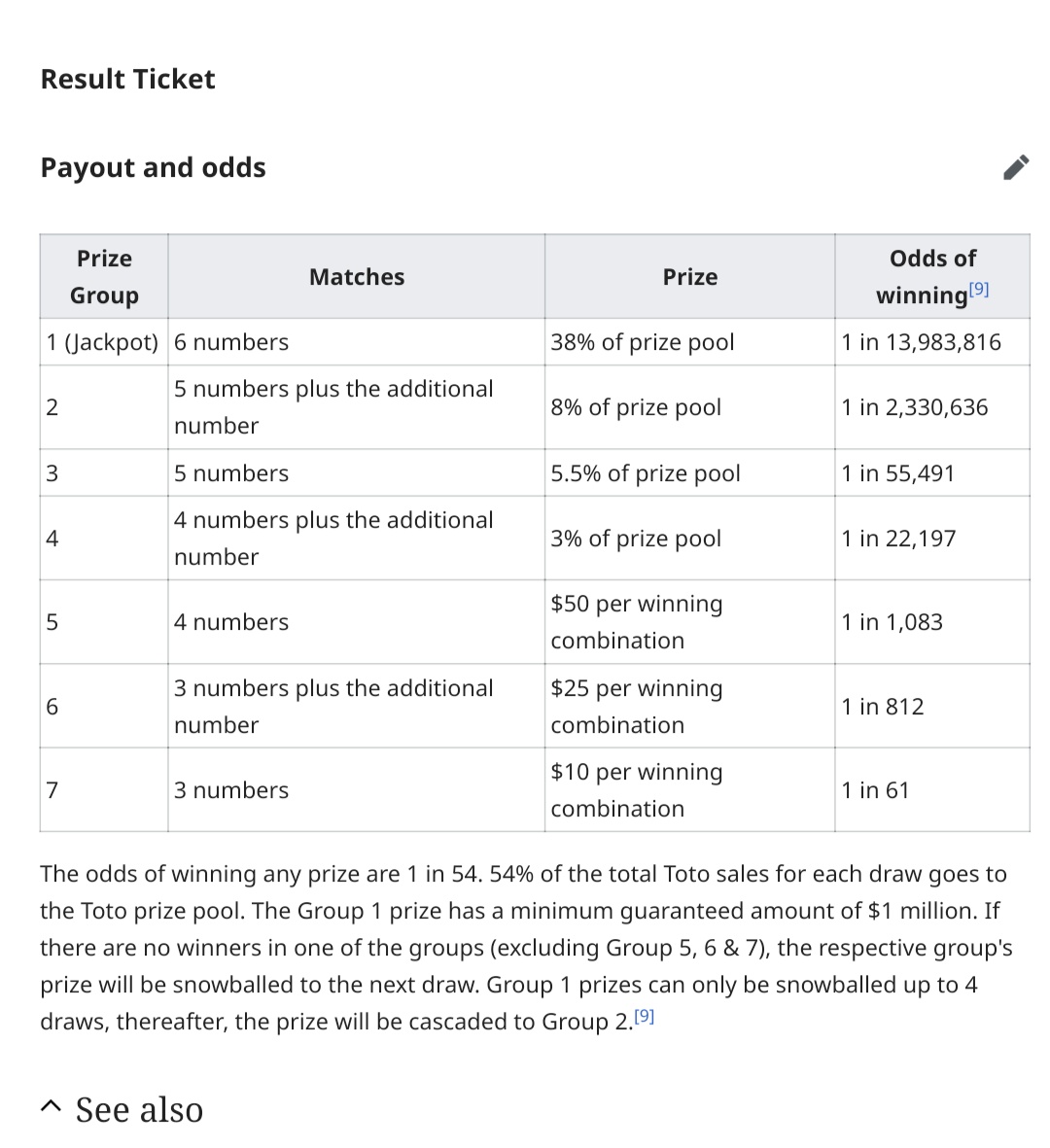Collapse the See also section chevron

click(52, 1107)
